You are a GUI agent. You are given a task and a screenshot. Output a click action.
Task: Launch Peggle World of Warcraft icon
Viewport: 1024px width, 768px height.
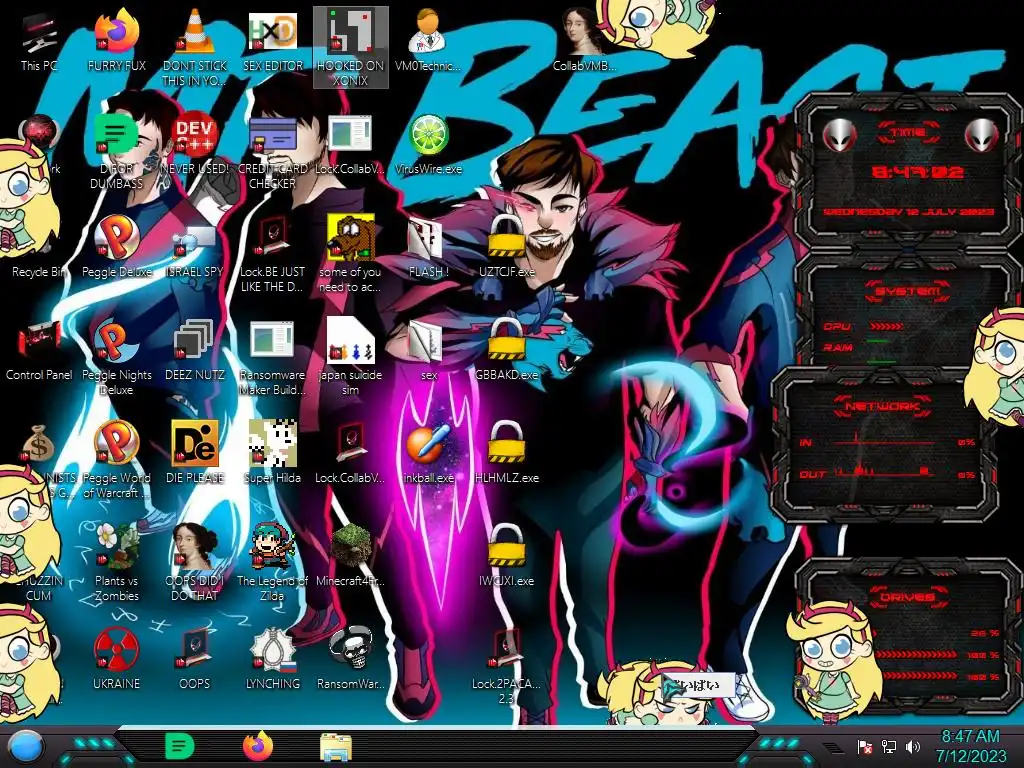coord(116,460)
